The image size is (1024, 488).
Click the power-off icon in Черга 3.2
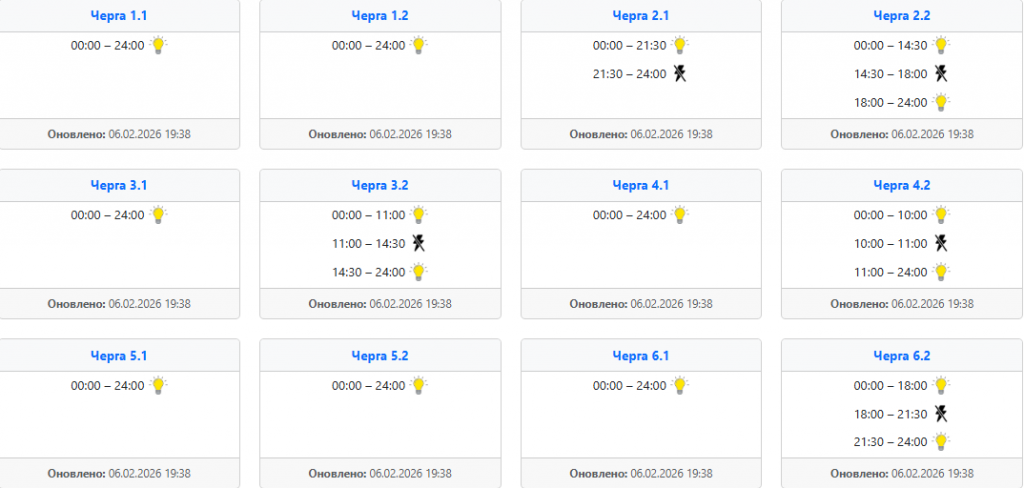point(418,243)
